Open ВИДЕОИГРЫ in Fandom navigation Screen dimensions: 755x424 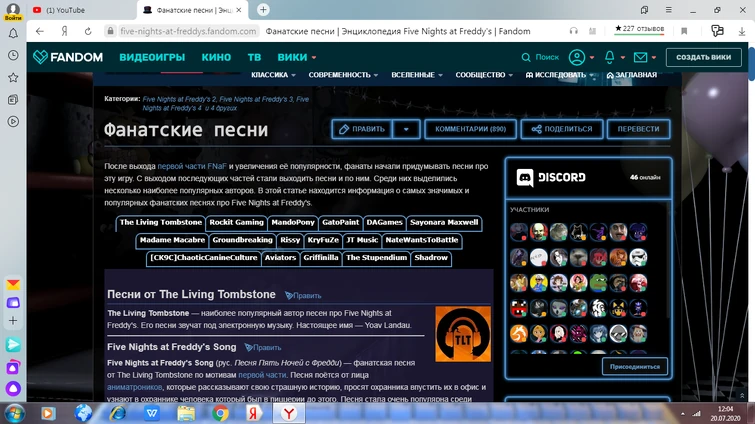pyautogui.click(x=152, y=57)
